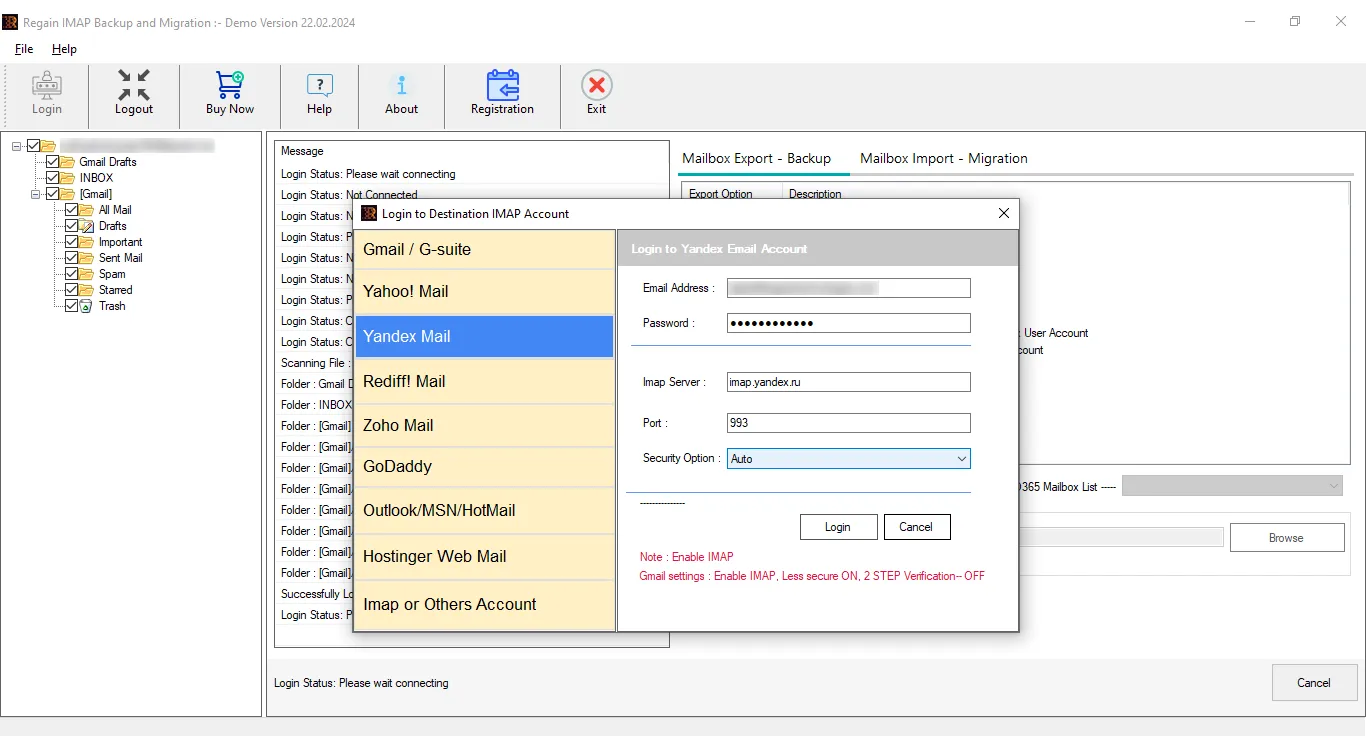1366x736 pixels.
Task: Open the Security Option dropdown
Action: [x=849, y=458]
